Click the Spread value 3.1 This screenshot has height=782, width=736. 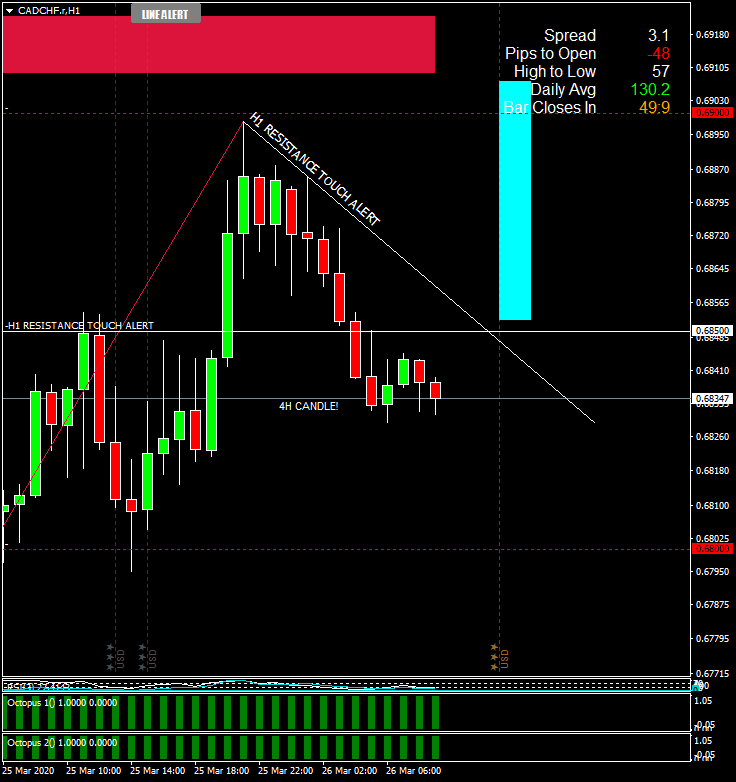click(x=658, y=35)
